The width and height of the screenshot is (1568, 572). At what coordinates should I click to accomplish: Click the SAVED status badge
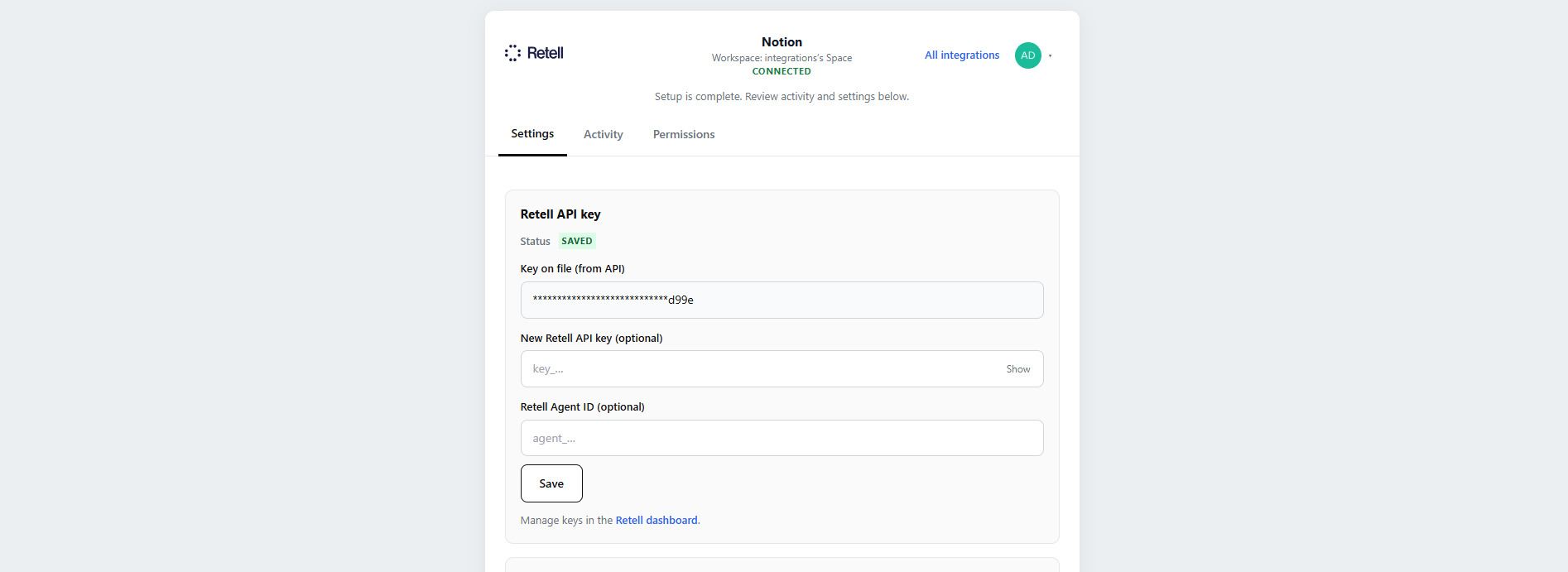click(x=577, y=242)
